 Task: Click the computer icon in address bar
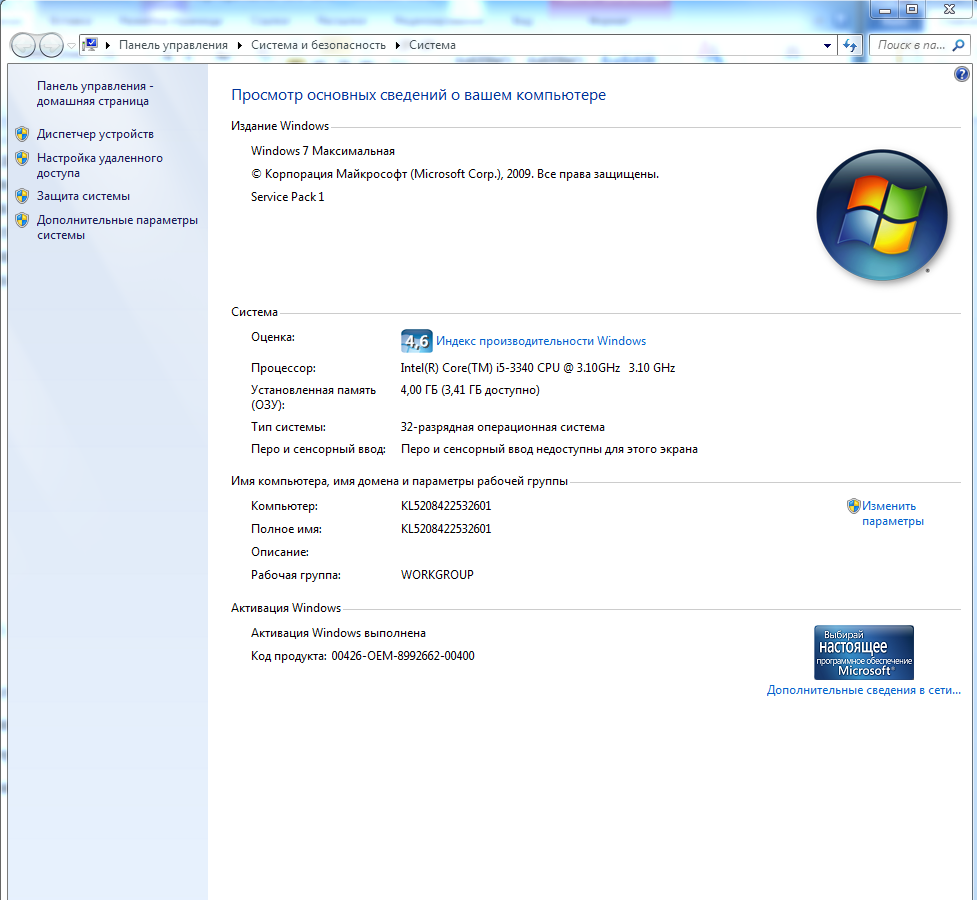(90, 45)
